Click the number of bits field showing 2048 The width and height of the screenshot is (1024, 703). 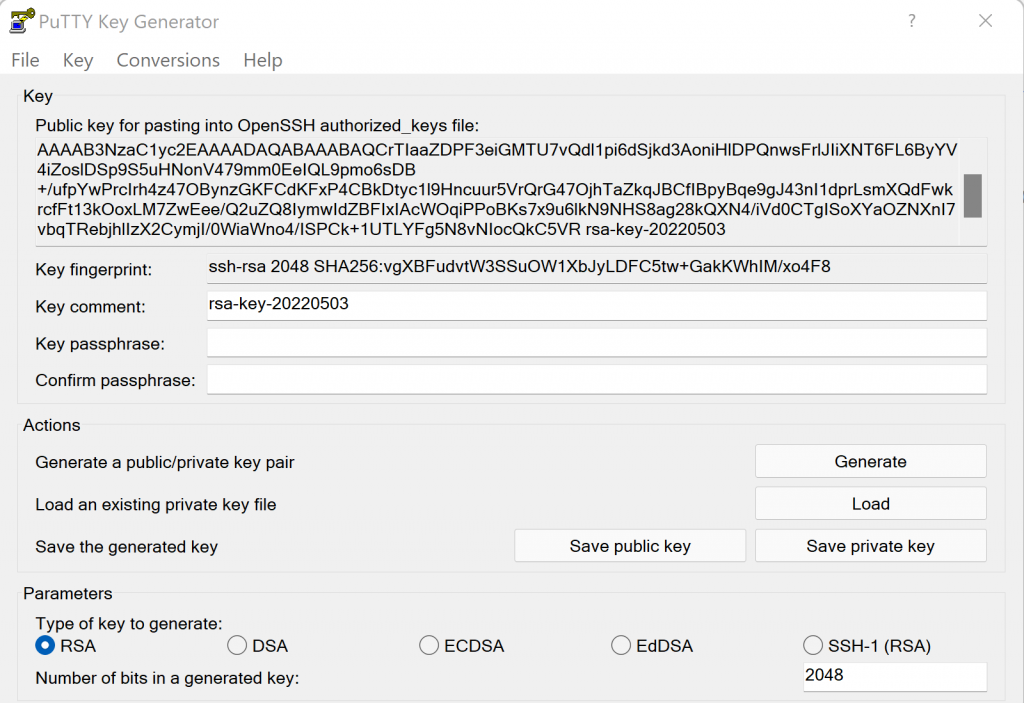coord(895,676)
